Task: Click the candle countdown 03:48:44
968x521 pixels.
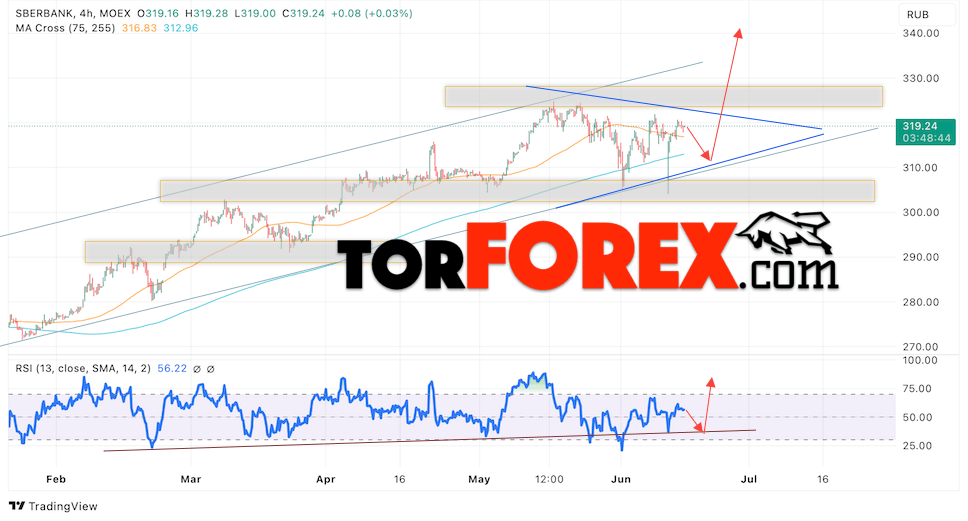Action: [x=927, y=138]
